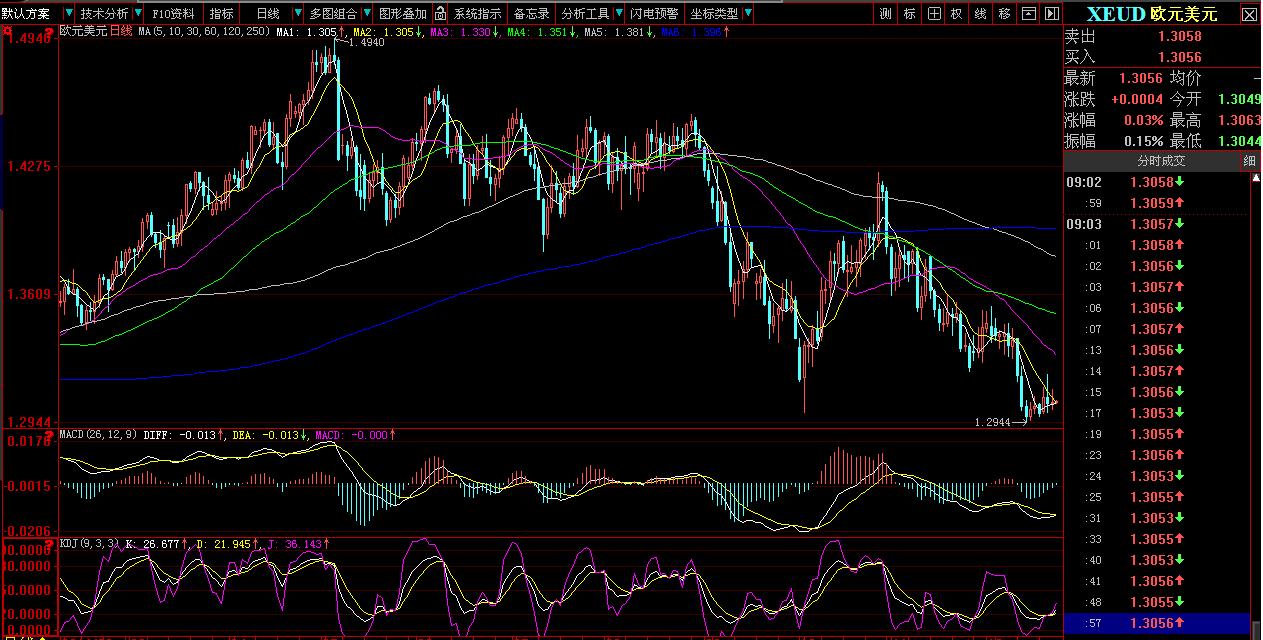This screenshot has width=1263, height=640.
Task: Click the 最高 value 1.3063
Action: coord(1239,120)
